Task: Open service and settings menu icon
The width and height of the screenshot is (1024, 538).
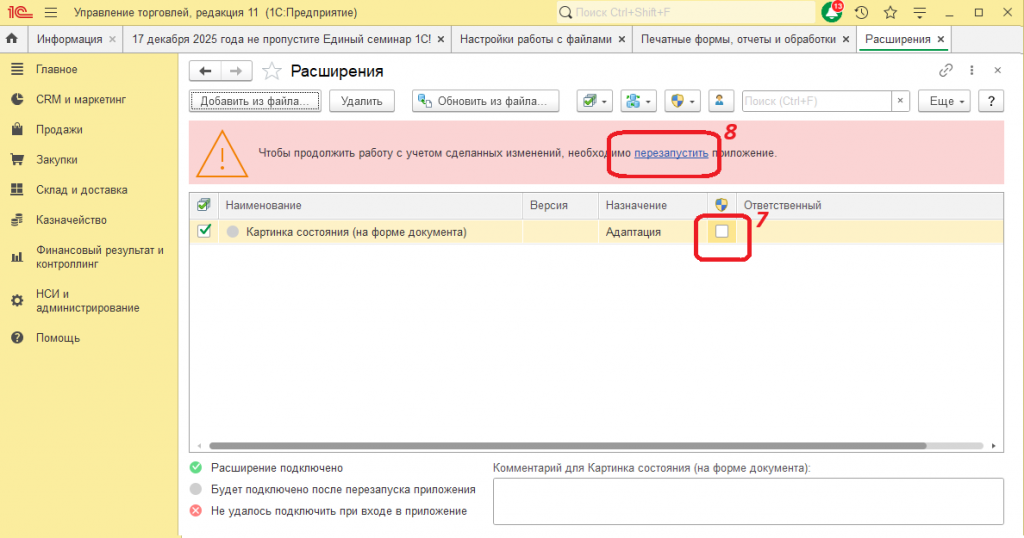Action: point(920,12)
